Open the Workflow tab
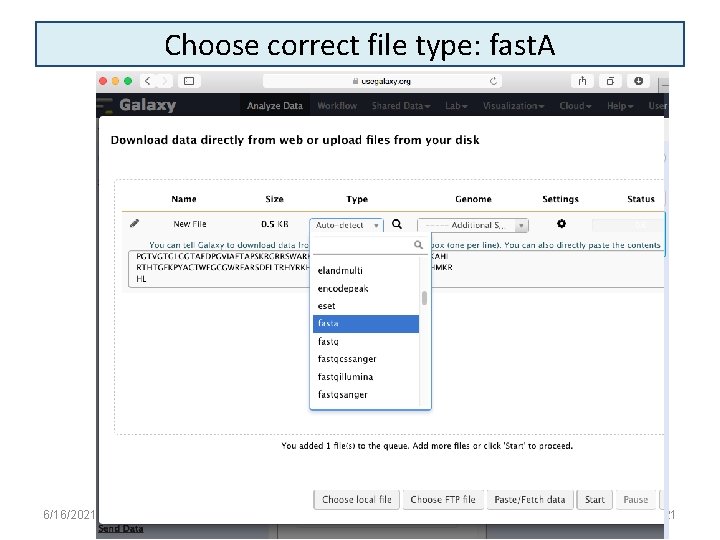The height and width of the screenshot is (540, 720). tap(337, 106)
